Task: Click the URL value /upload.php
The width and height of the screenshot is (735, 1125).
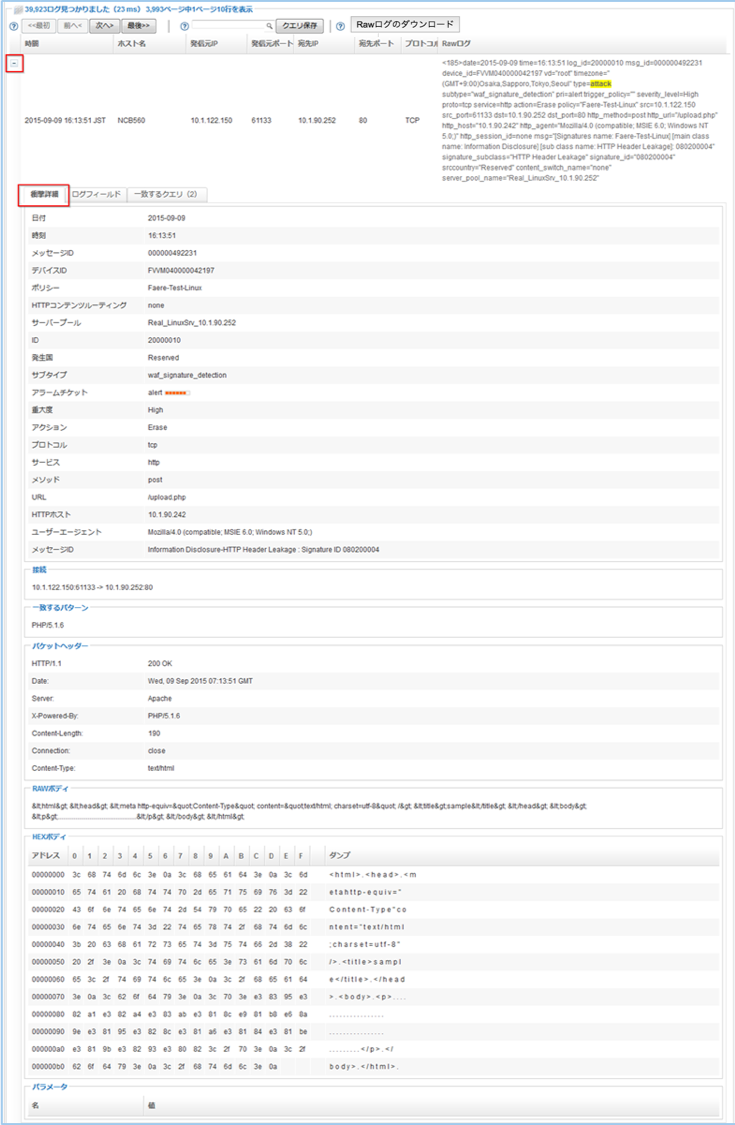Action: click(167, 497)
